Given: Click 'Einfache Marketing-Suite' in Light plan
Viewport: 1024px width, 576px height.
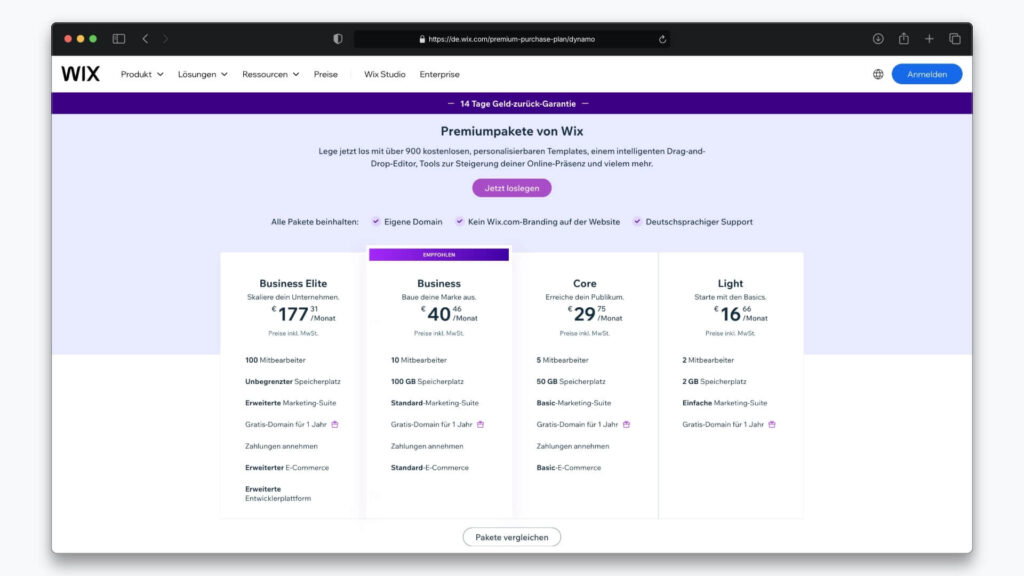Looking at the screenshot, I should coord(725,403).
